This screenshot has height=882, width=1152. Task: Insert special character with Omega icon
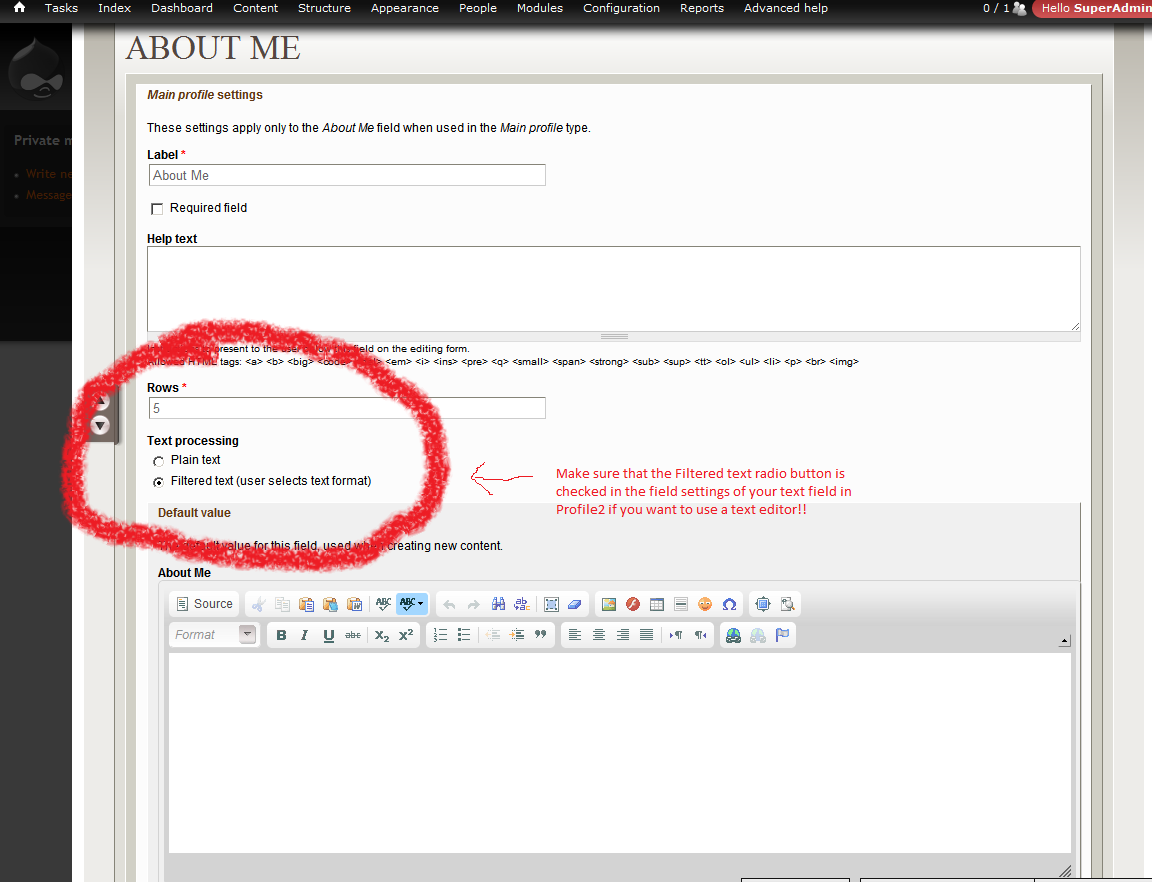pos(729,604)
